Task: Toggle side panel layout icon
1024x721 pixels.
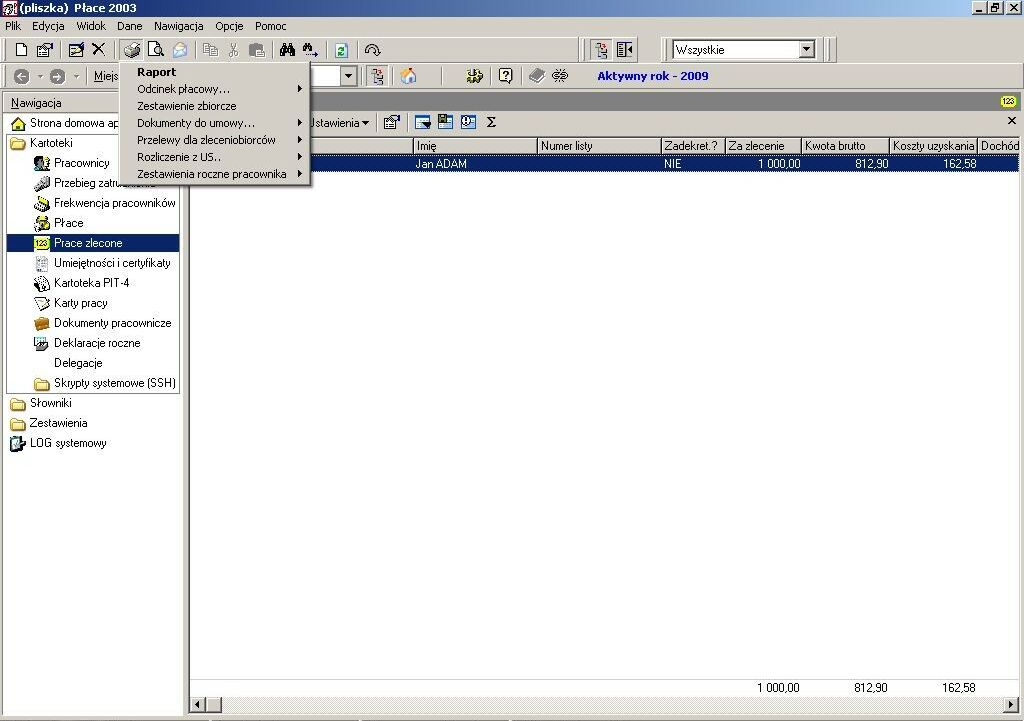Action: [624, 50]
